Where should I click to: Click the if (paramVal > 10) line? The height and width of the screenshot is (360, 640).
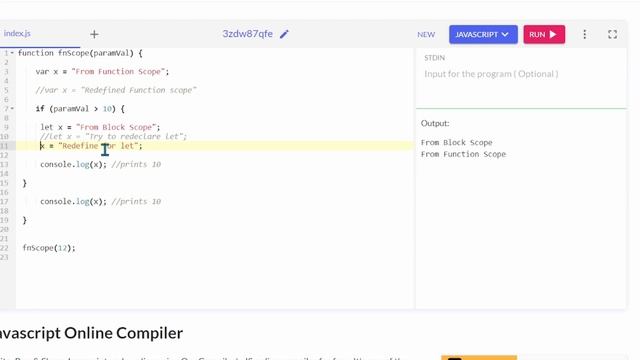[x=80, y=109]
